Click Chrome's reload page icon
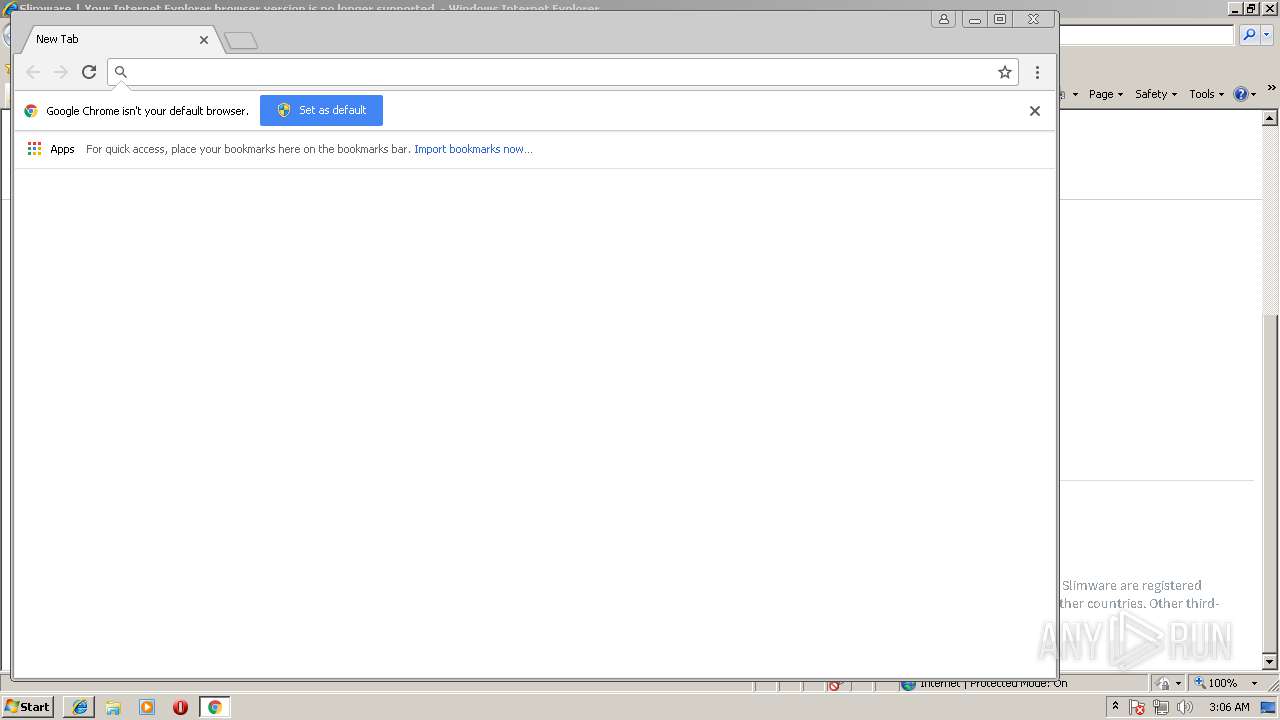This screenshot has height=720, width=1280. 89,72
